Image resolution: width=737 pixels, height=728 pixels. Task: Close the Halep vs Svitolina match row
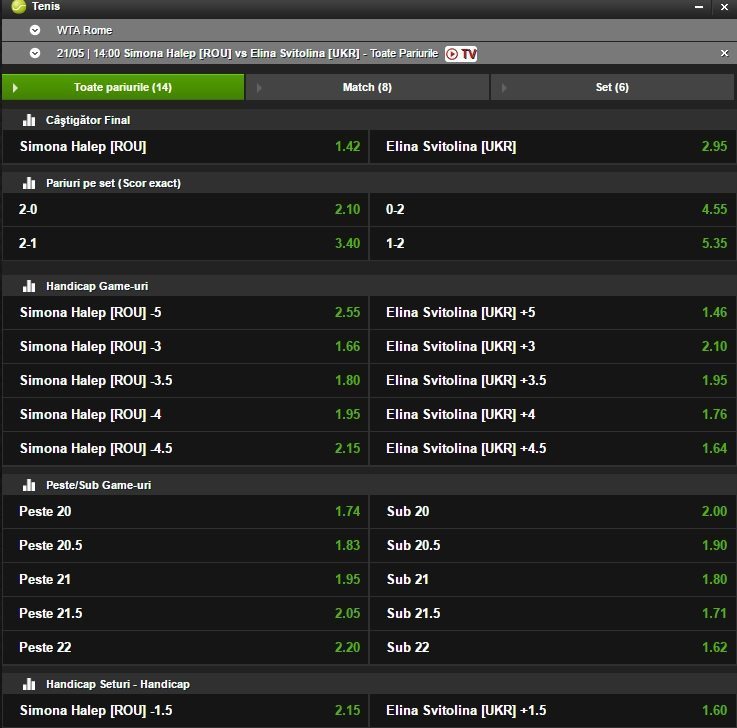click(x=724, y=53)
